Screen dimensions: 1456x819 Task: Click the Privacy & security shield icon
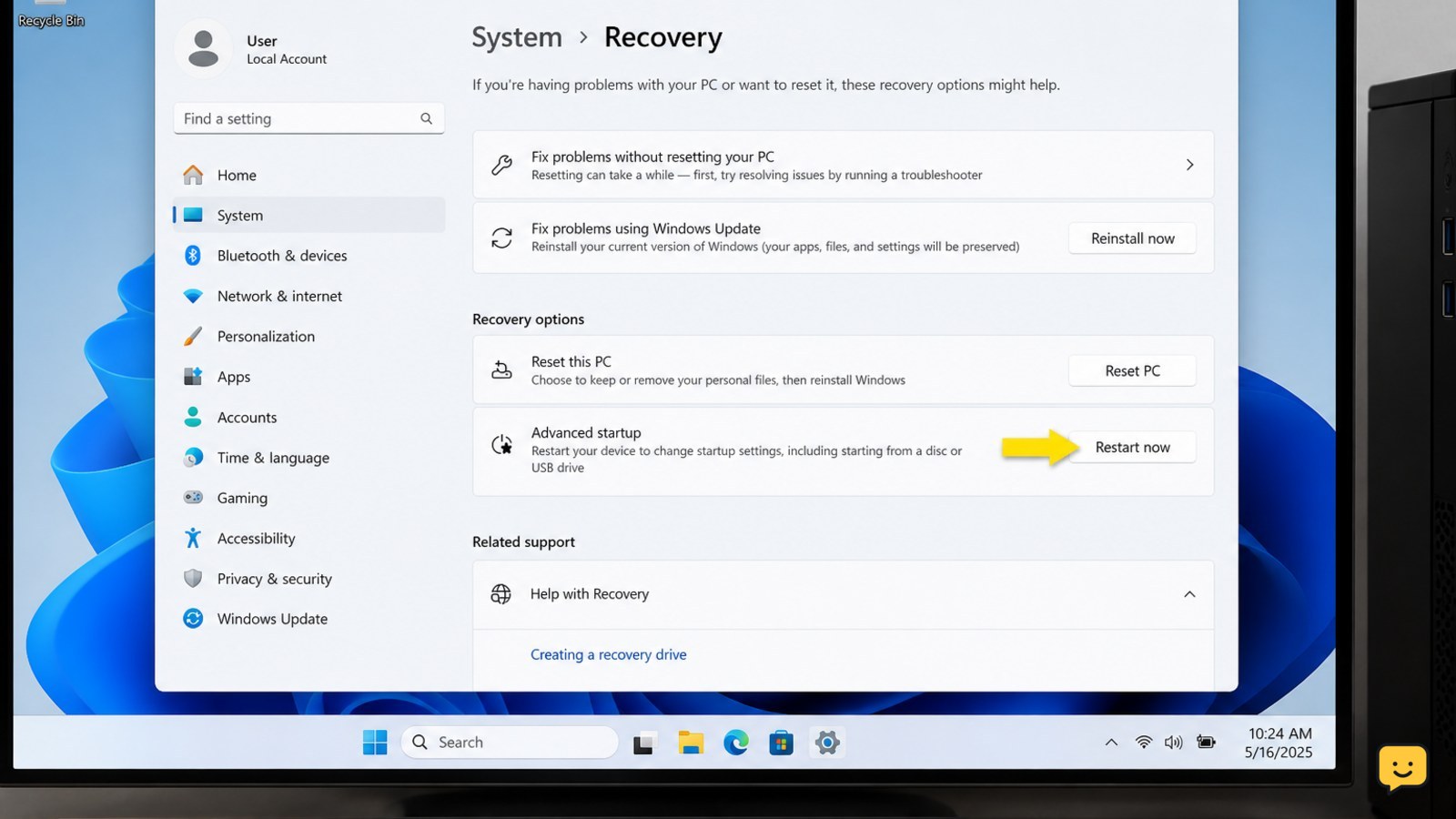pos(193,579)
